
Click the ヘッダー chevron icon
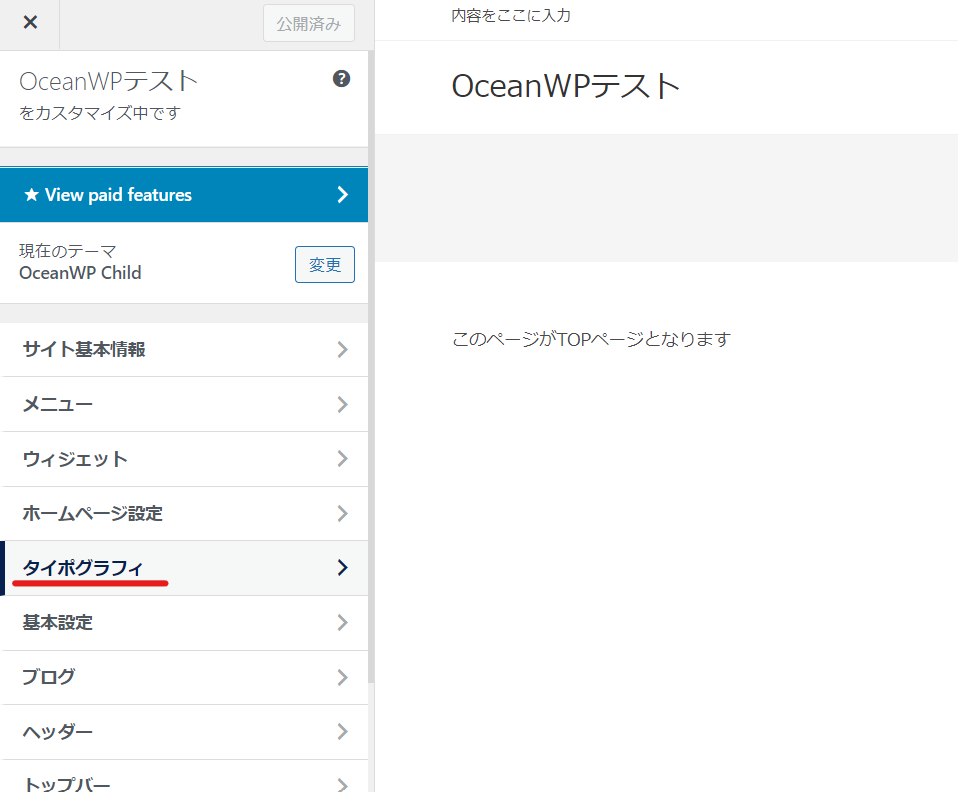tap(343, 732)
